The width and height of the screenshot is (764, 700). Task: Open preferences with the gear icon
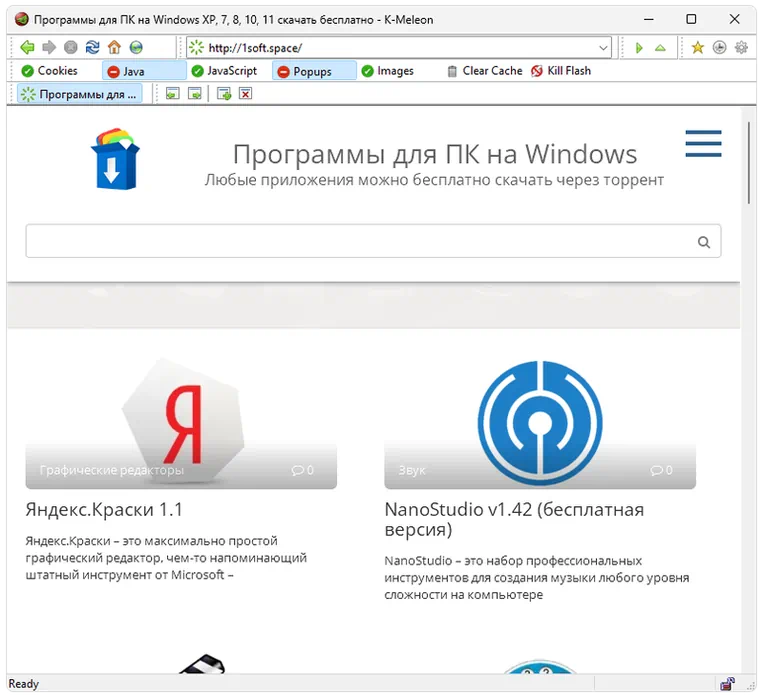pyautogui.click(x=741, y=47)
